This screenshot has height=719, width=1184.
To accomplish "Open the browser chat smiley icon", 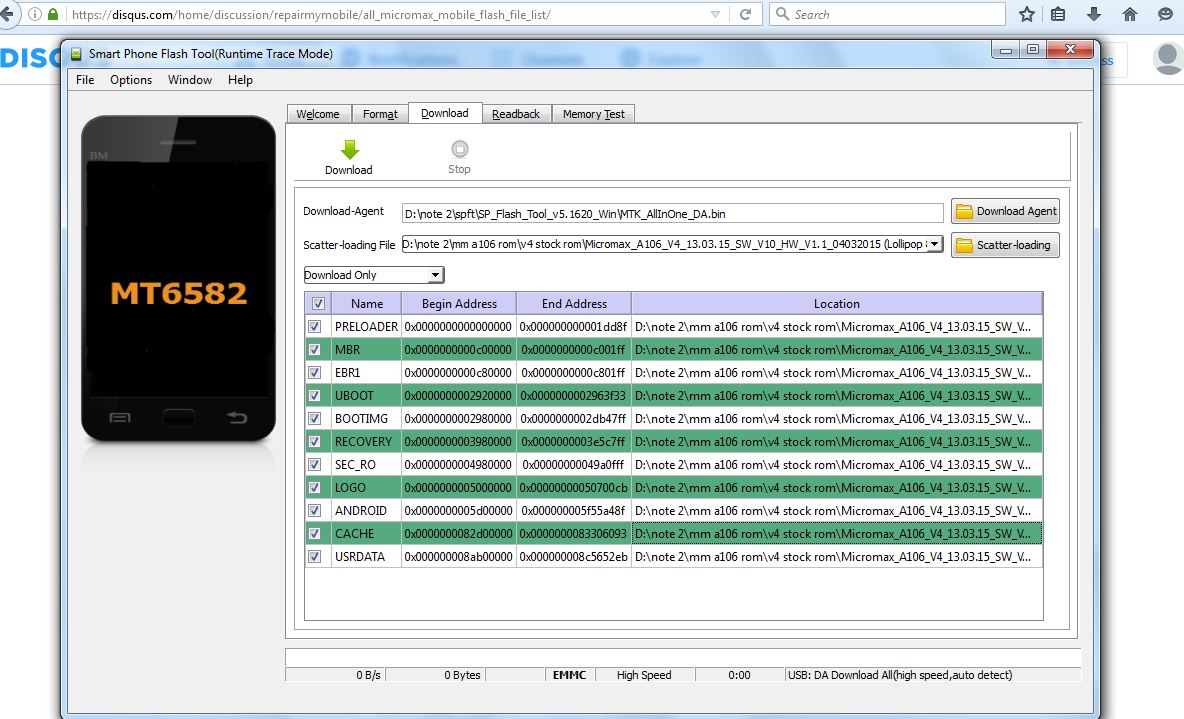I will coord(1165,14).
